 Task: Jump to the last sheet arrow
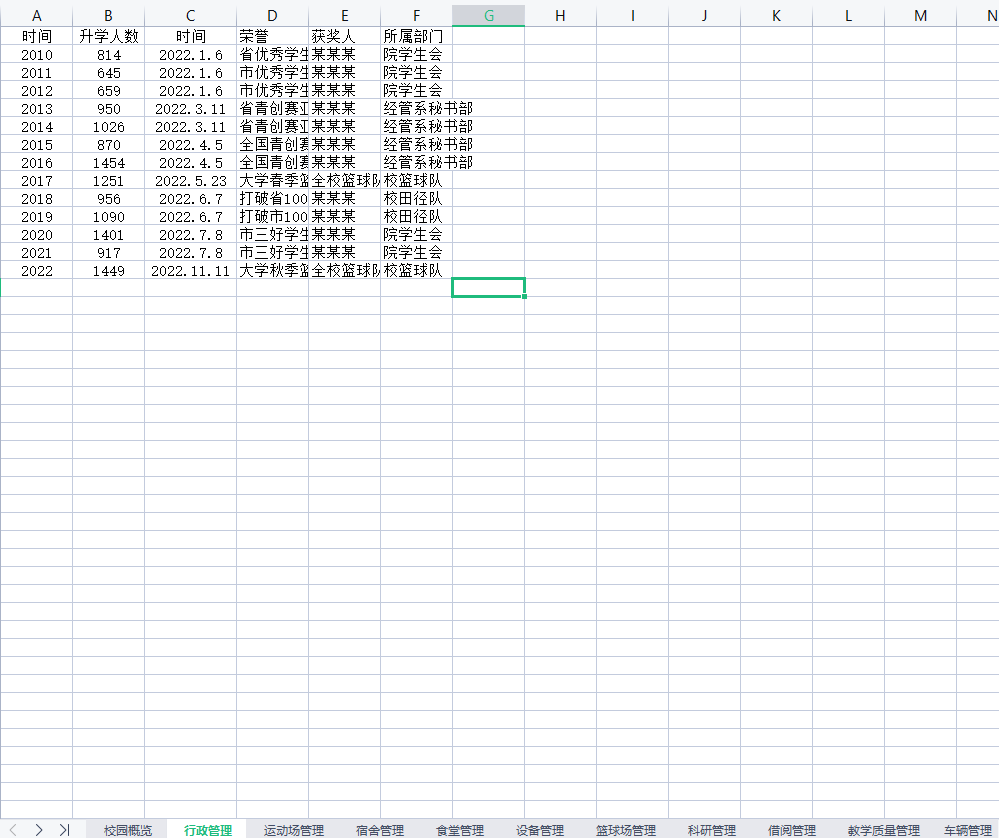click(64, 829)
